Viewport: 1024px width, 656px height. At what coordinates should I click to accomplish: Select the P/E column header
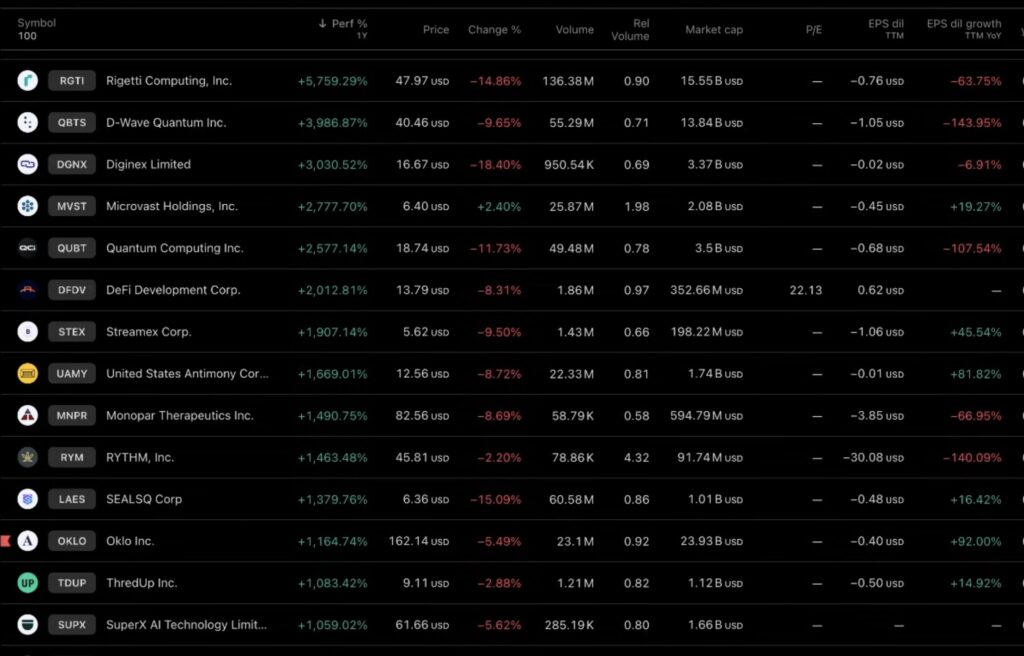(x=813, y=30)
